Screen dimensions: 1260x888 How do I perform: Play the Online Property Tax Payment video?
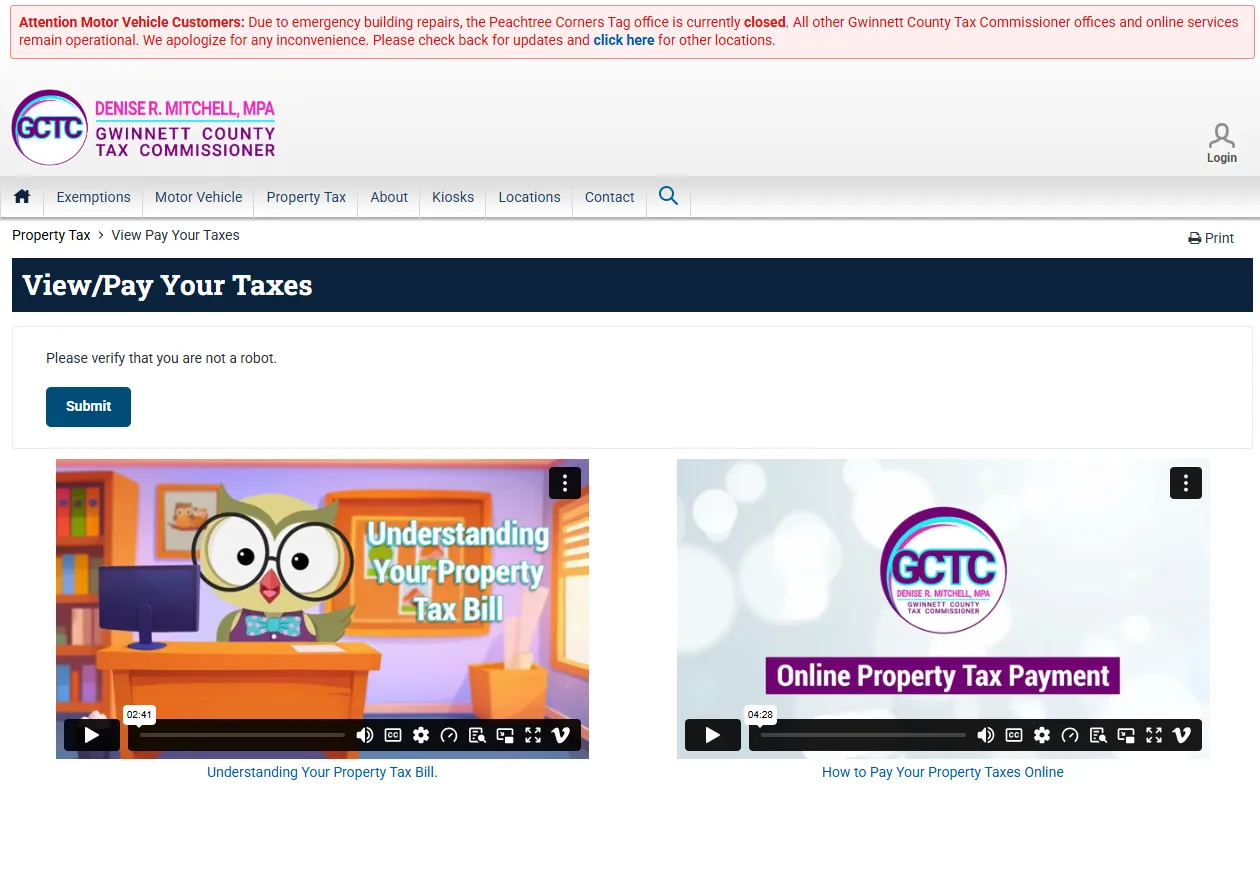tap(713, 735)
